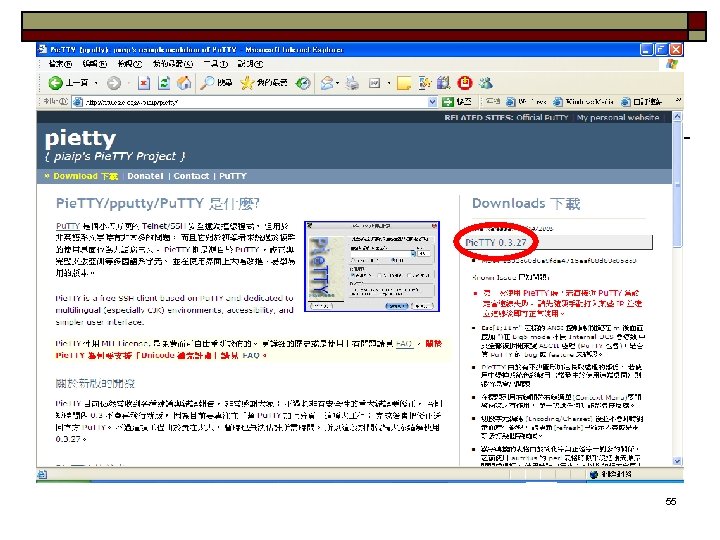Click the History clock icon
The width and height of the screenshot is (720, 540).
pyautogui.click(x=303, y=83)
